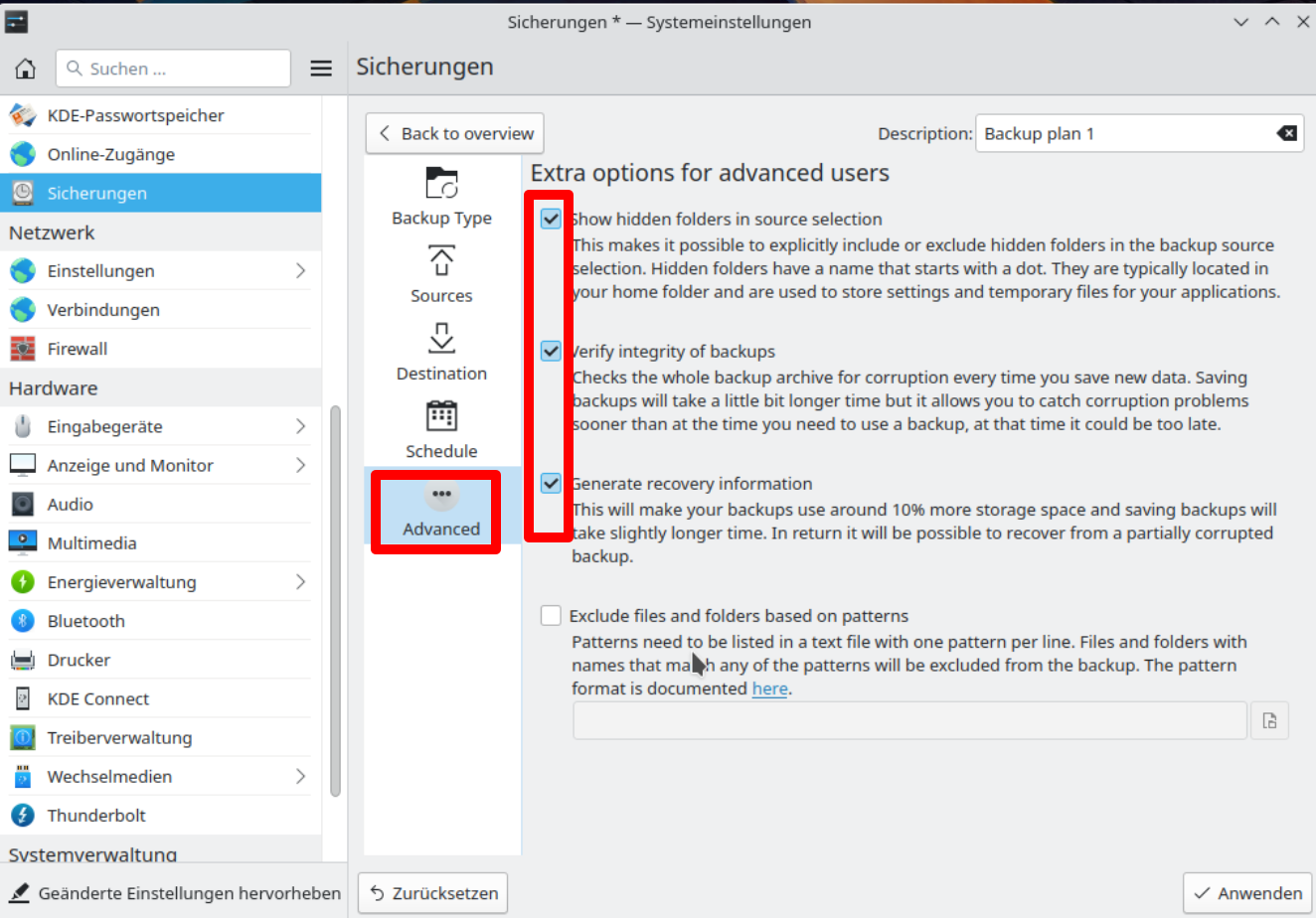Browse for exclude patterns file
Viewport: 1316px width, 918px height.
click(1269, 721)
